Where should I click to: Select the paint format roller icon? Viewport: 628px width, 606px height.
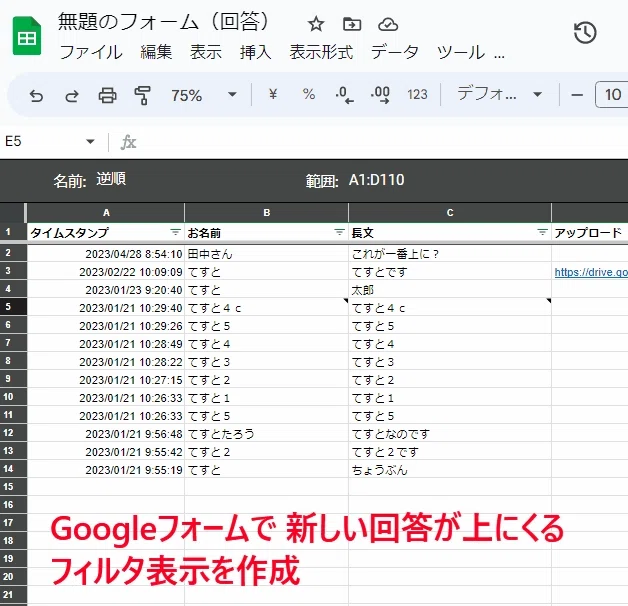(x=143, y=95)
